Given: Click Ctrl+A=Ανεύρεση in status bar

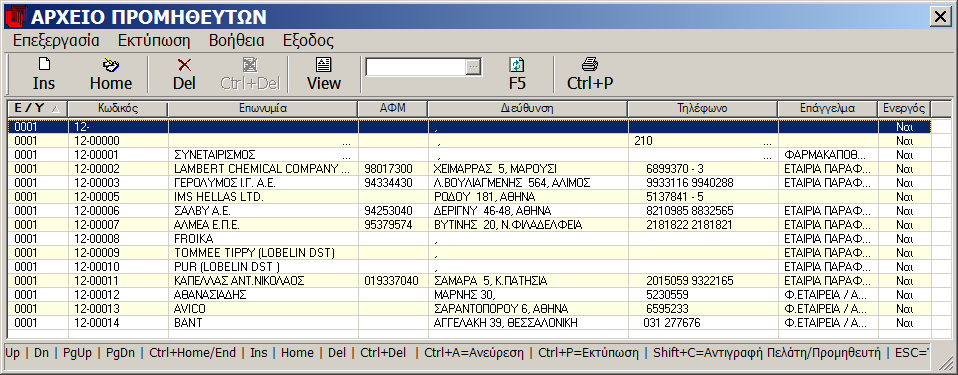Looking at the screenshot, I should [473, 352].
